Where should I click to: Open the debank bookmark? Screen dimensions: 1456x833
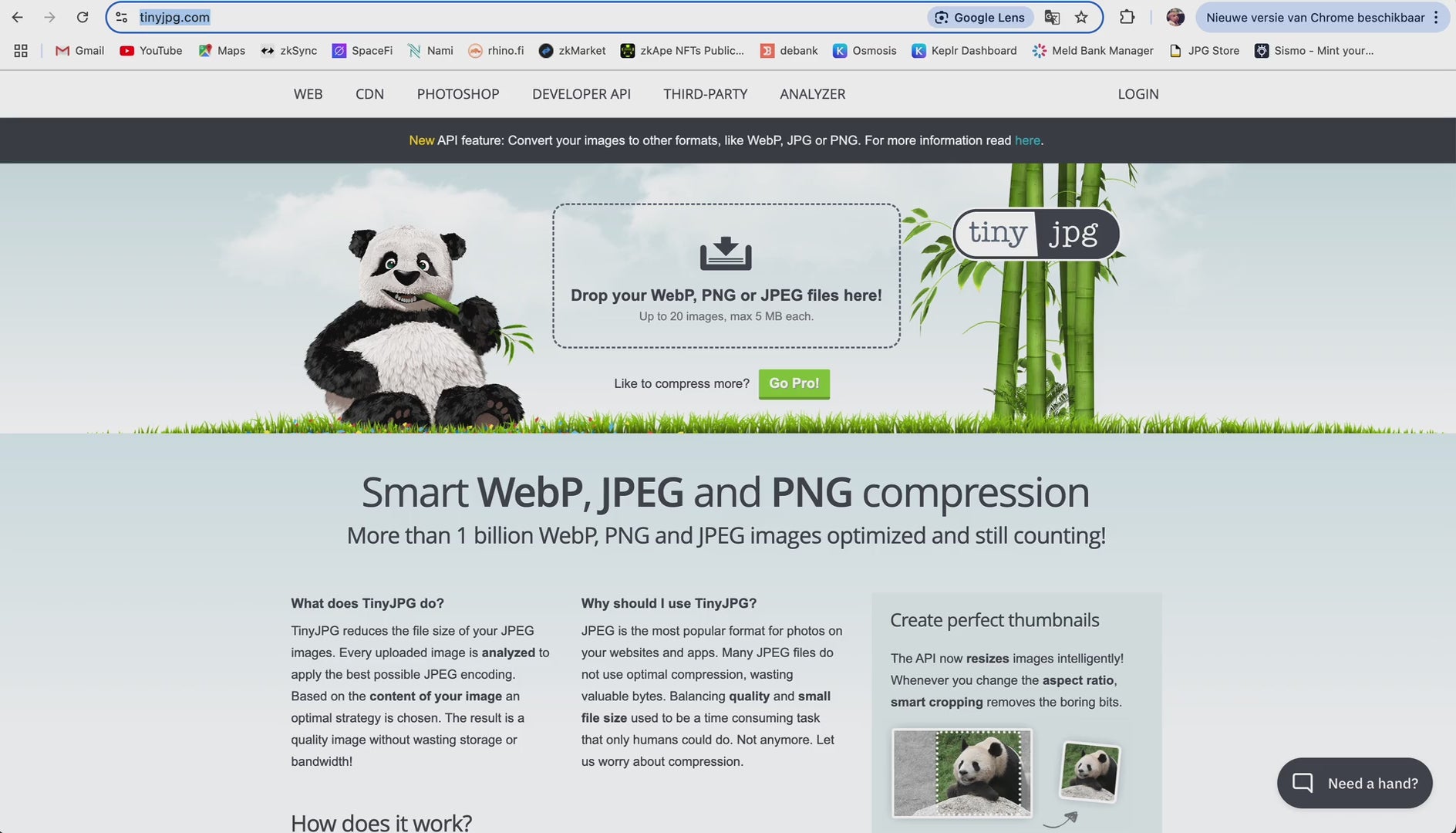789,51
